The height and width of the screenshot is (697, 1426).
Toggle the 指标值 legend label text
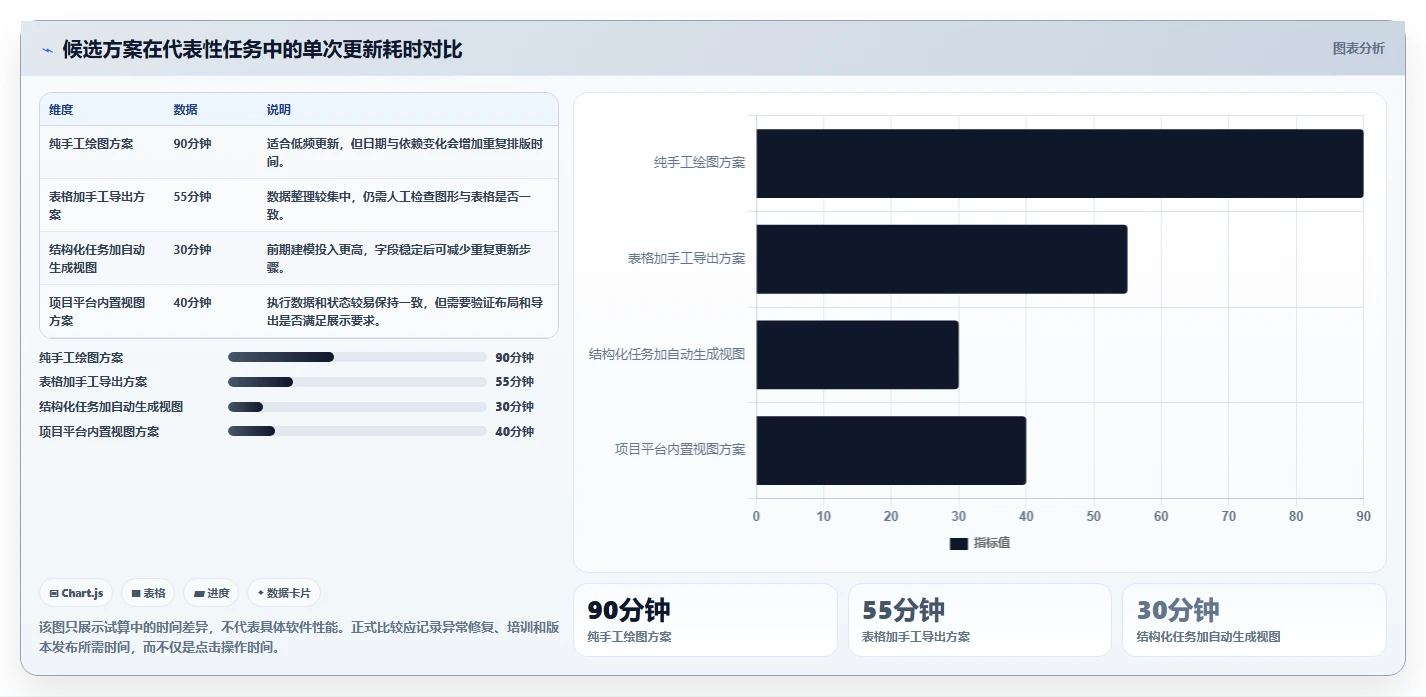pyautogui.click(x=992, y=543)
